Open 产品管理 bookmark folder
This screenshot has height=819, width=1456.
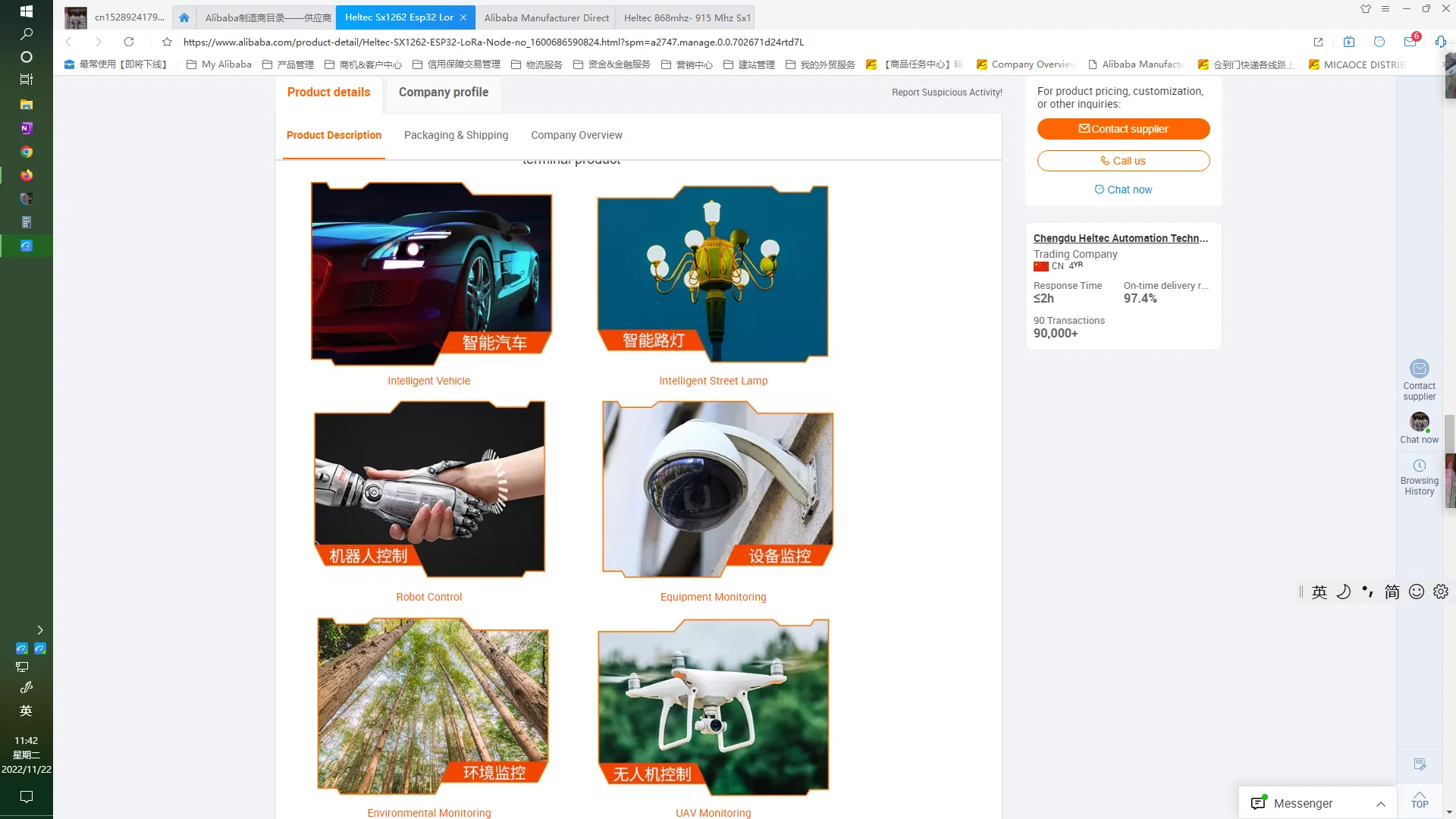pyautogui.click(x=288, y=64)
